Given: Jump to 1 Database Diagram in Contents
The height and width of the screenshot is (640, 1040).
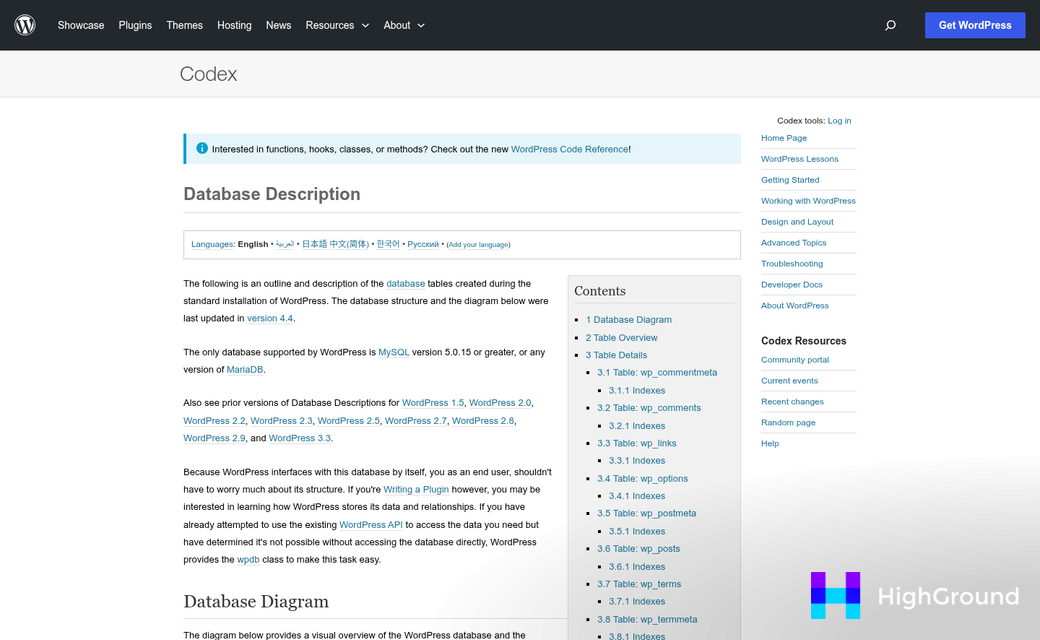Looking at the screenshot, I should pos(629,320).
